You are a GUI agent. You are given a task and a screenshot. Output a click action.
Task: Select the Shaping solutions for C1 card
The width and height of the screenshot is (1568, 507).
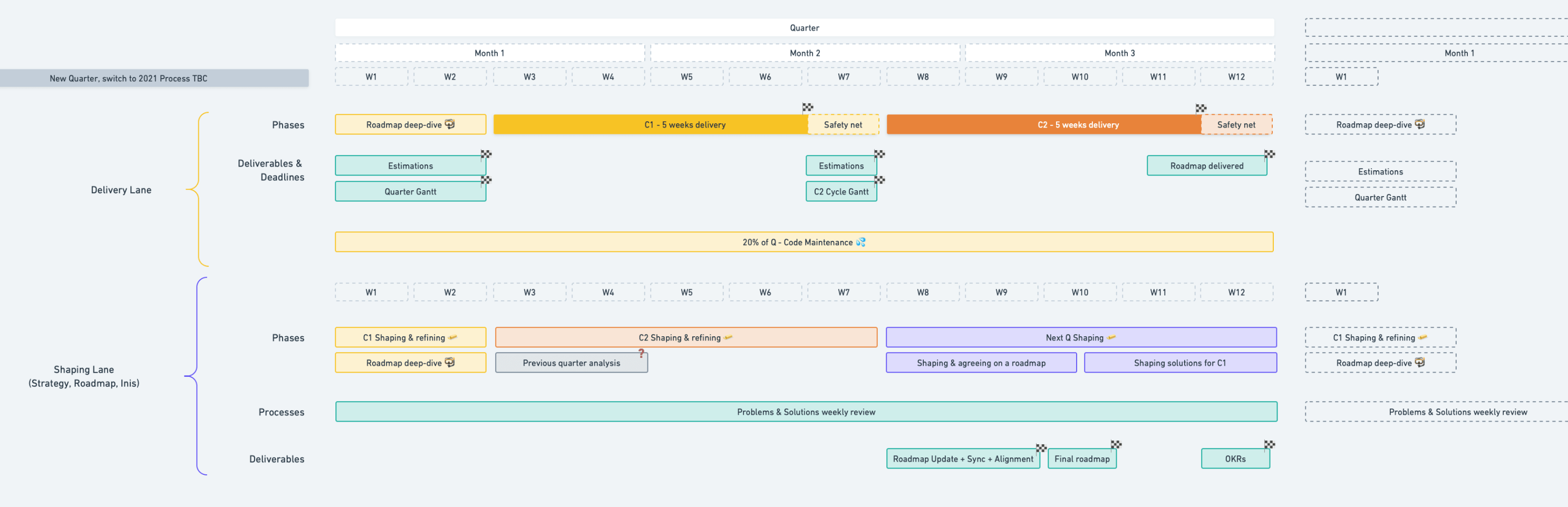pyautogui.click(x=1179, y=363)
